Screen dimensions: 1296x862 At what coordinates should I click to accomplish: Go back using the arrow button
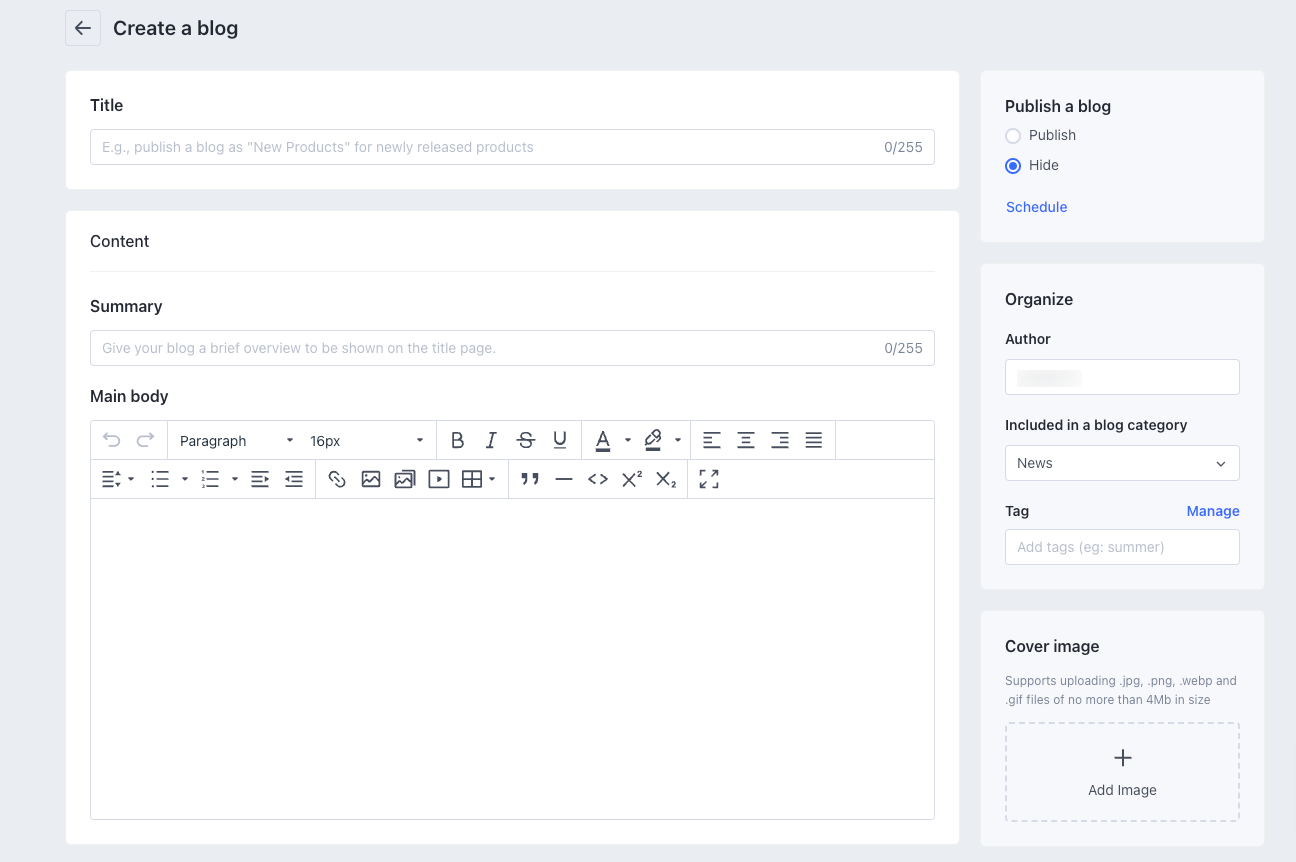click(x=83, y=28)
